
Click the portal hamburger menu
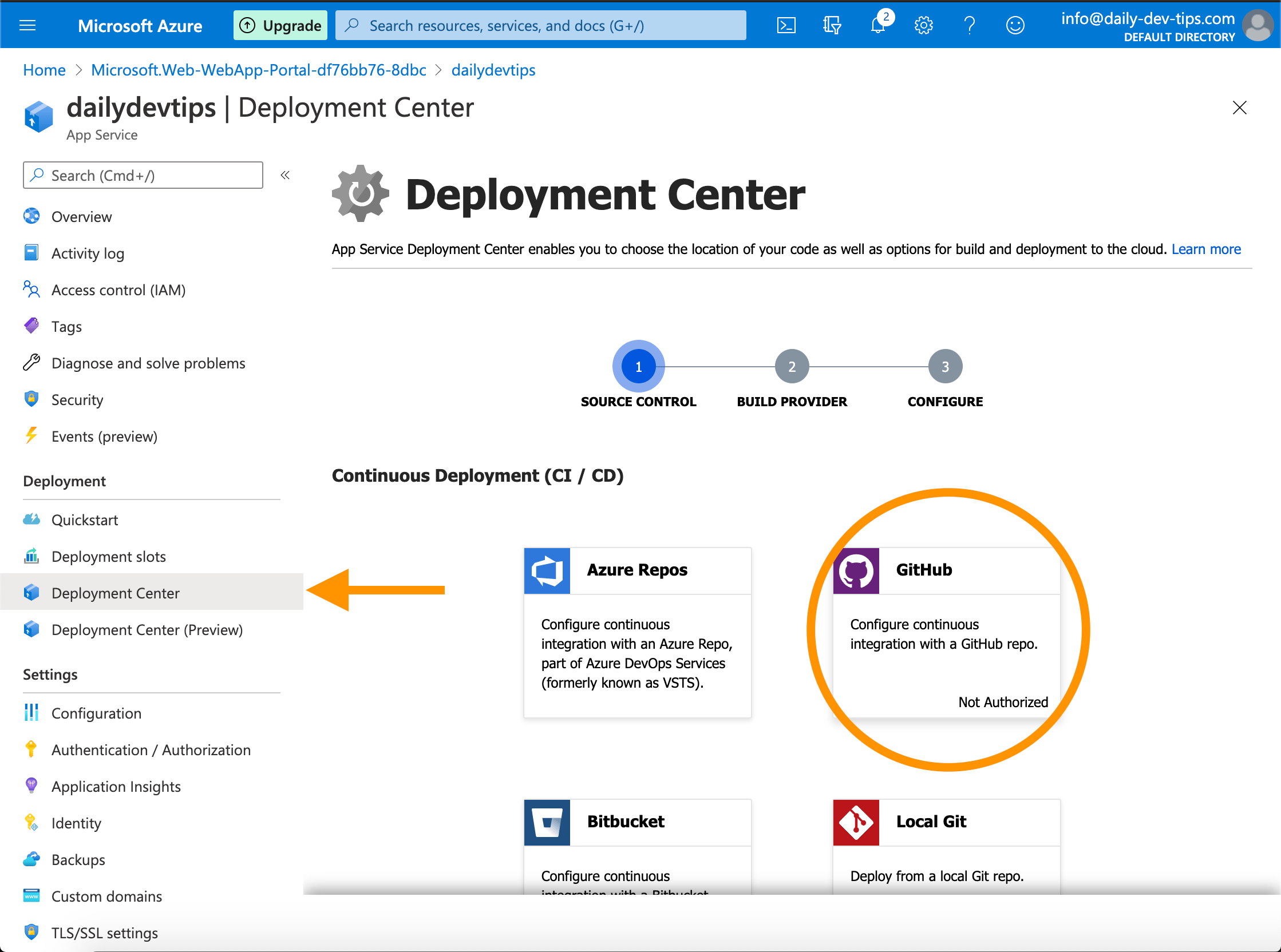point(27,25)
